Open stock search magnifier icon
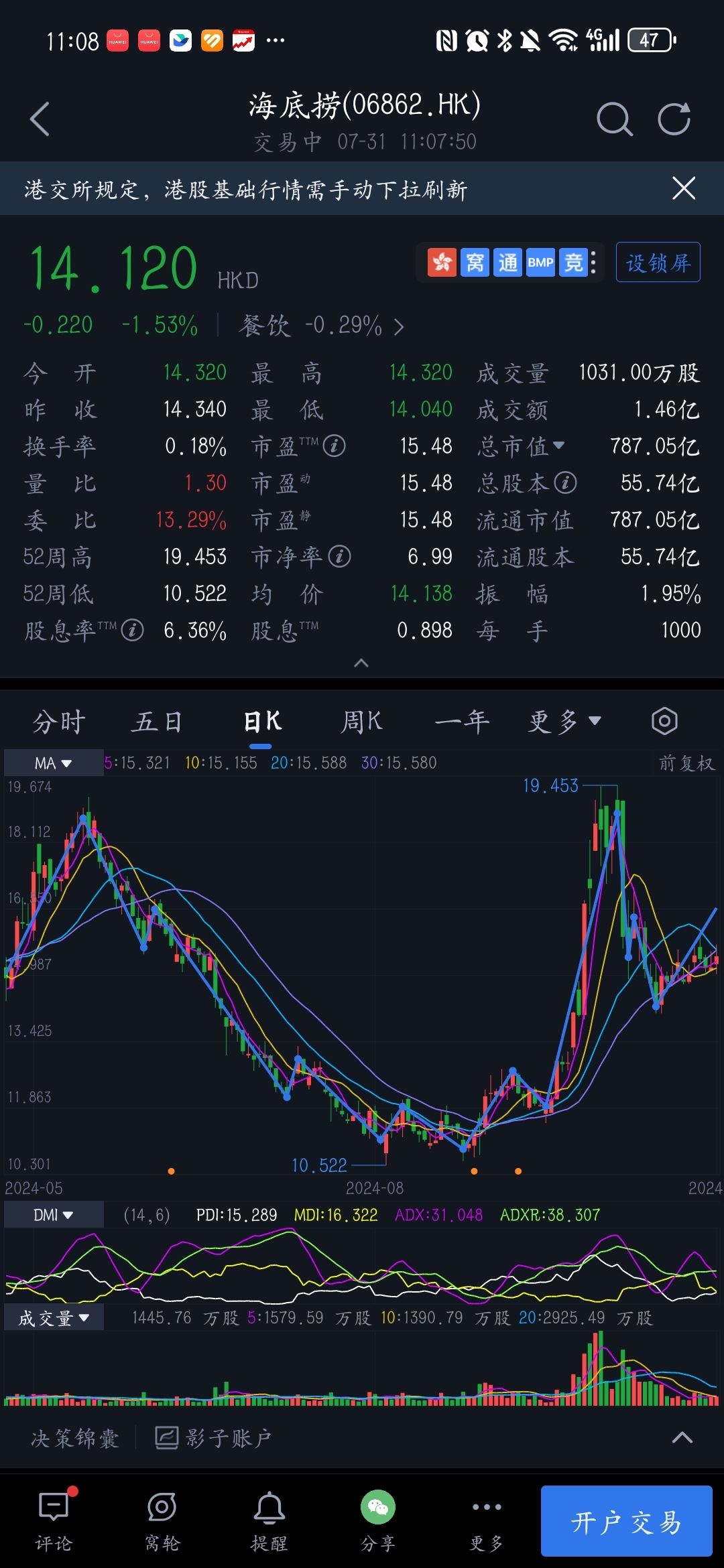Viewport: 724px width, 1568px height. click(614, 119)
